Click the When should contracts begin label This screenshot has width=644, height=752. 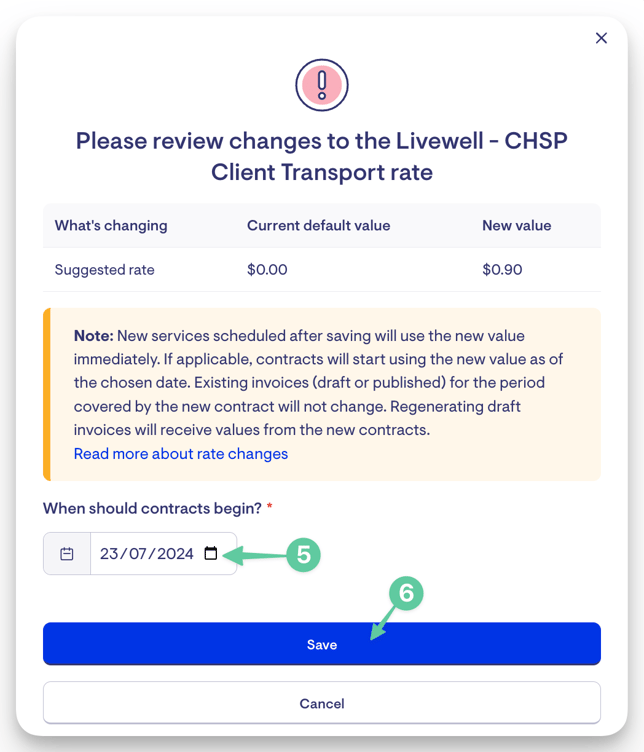point(152,508)
